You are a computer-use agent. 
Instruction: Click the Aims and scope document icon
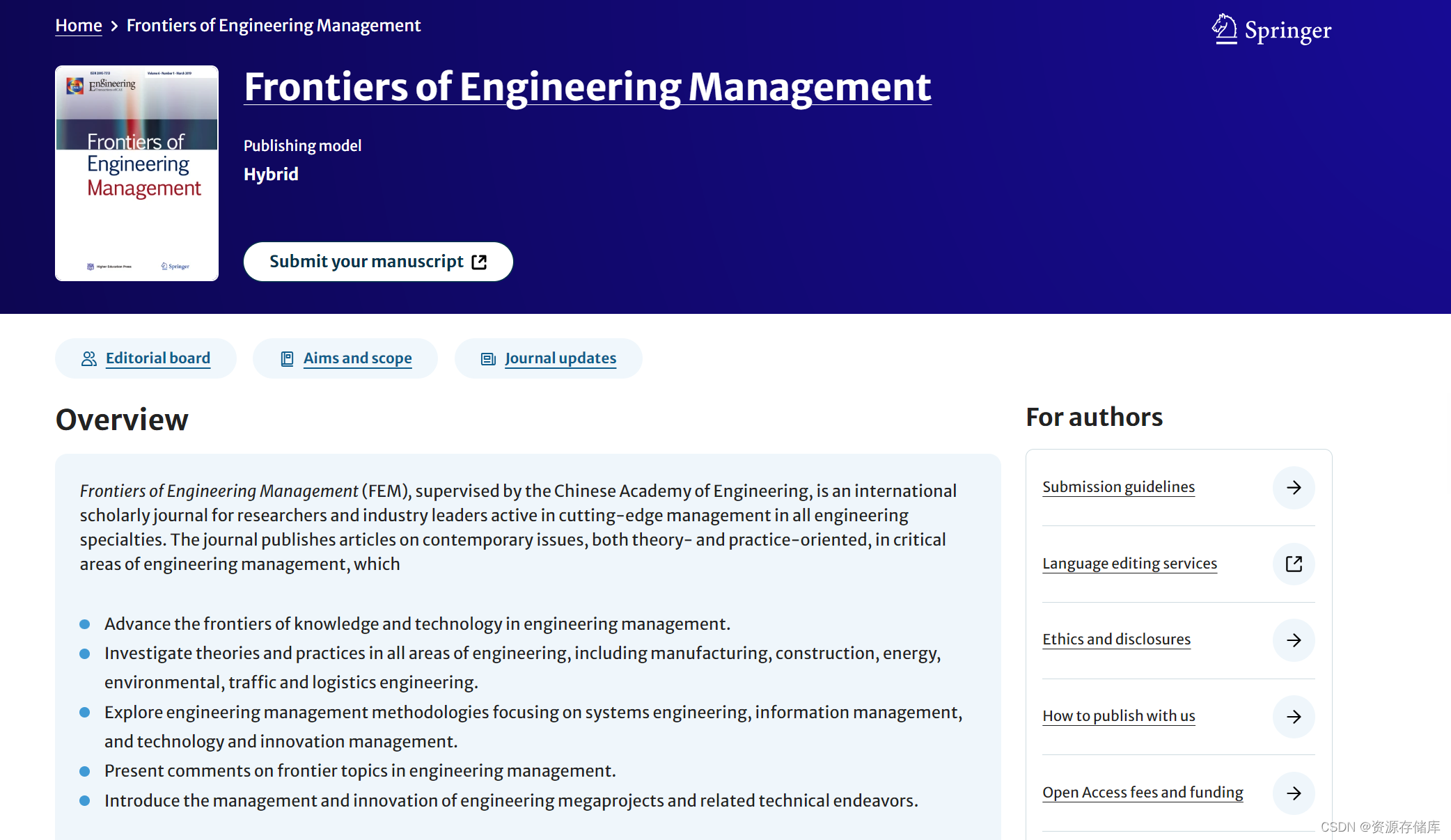pos(287,358)
